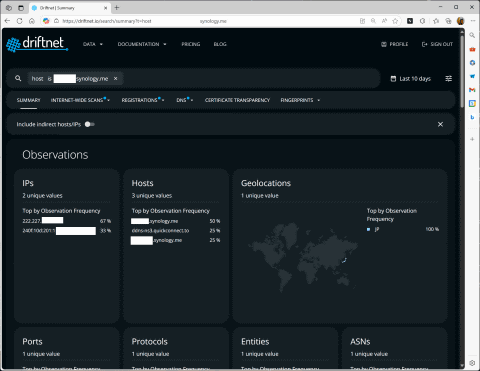
Task: Open the BLOG page
Action: click(x=220, y=44)
